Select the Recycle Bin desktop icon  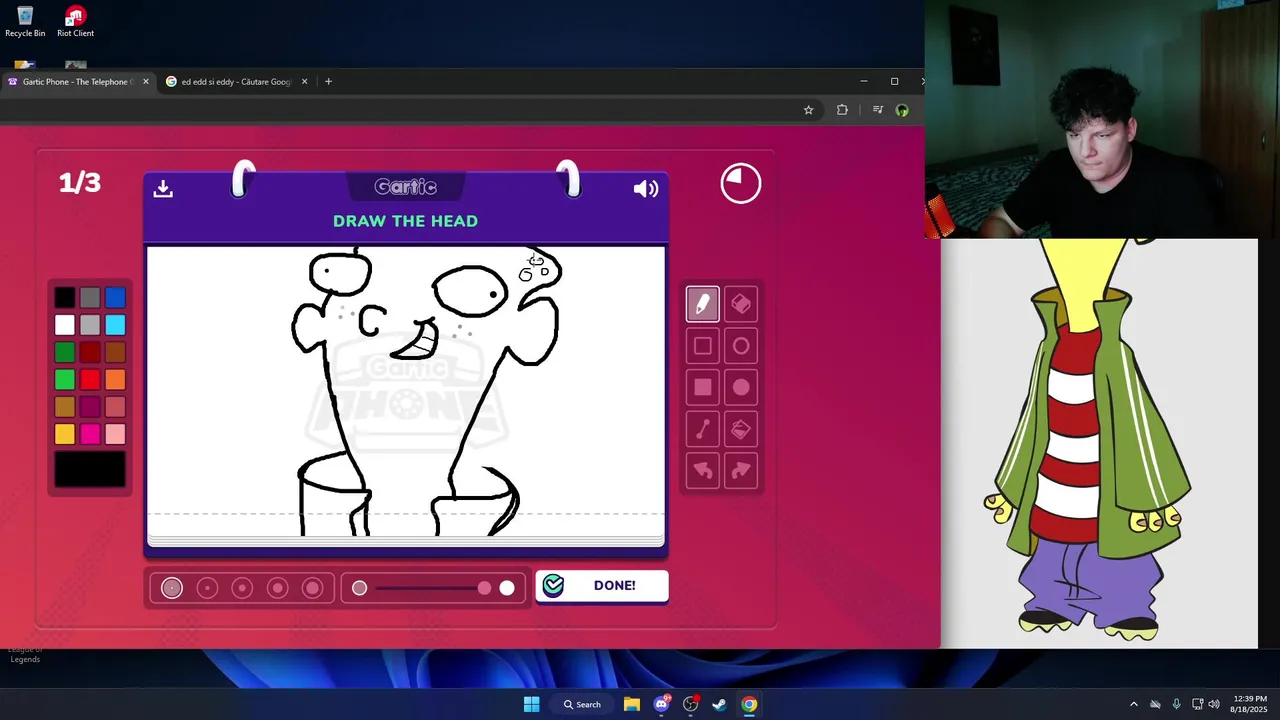25,21
